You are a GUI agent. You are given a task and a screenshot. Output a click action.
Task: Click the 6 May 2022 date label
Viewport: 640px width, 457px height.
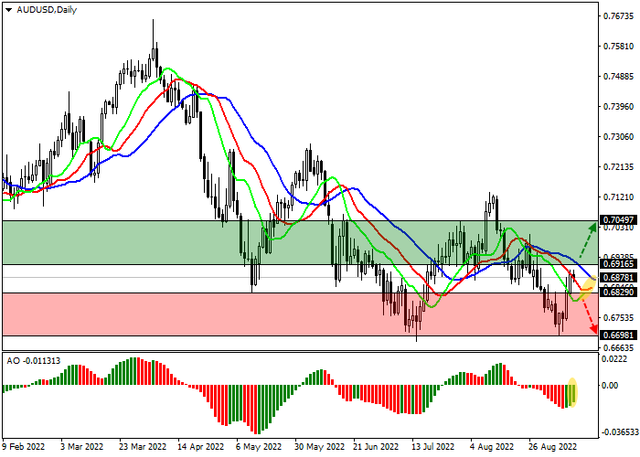tap(259, 447)
